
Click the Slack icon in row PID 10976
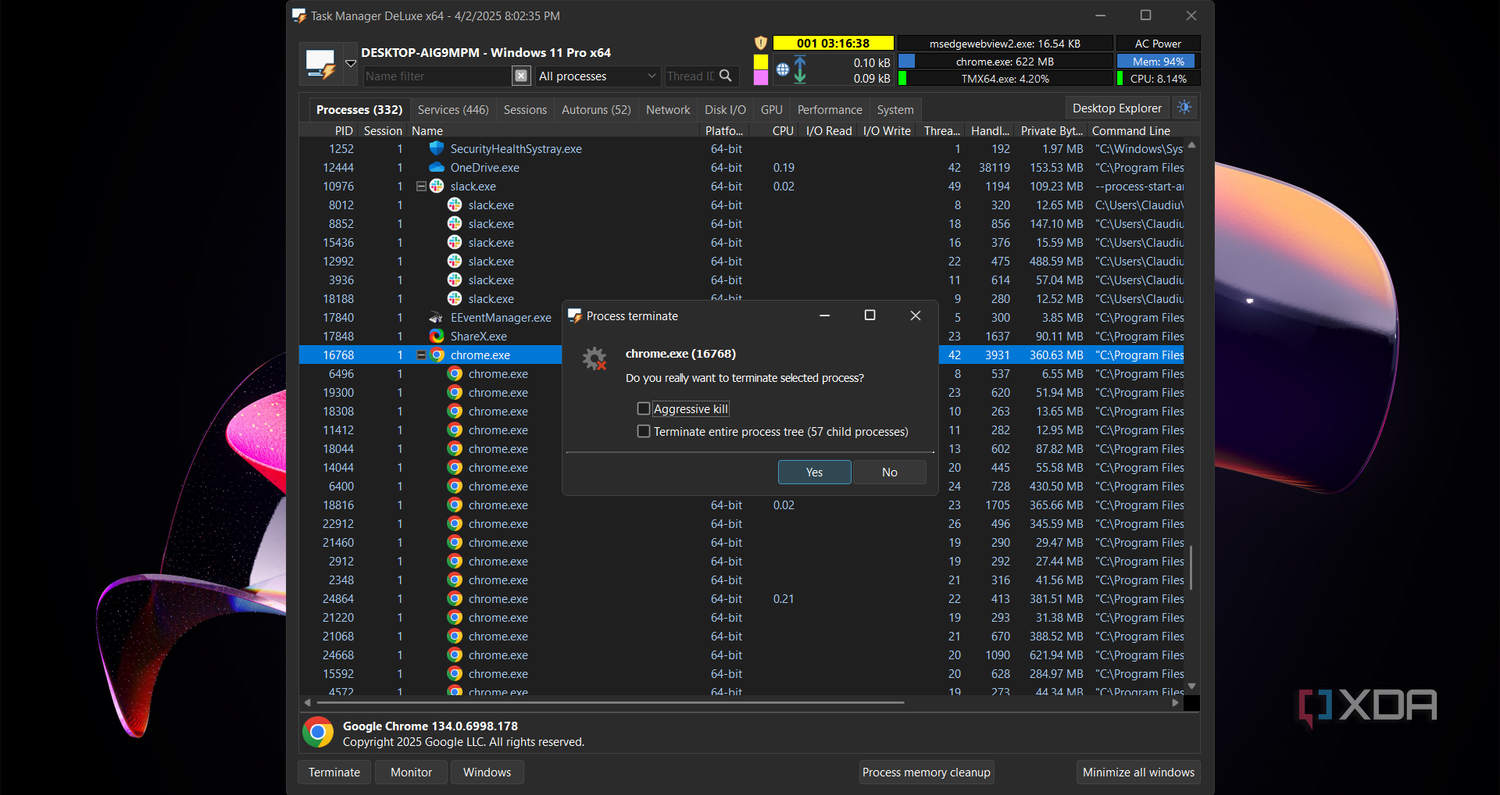(437, 186)
